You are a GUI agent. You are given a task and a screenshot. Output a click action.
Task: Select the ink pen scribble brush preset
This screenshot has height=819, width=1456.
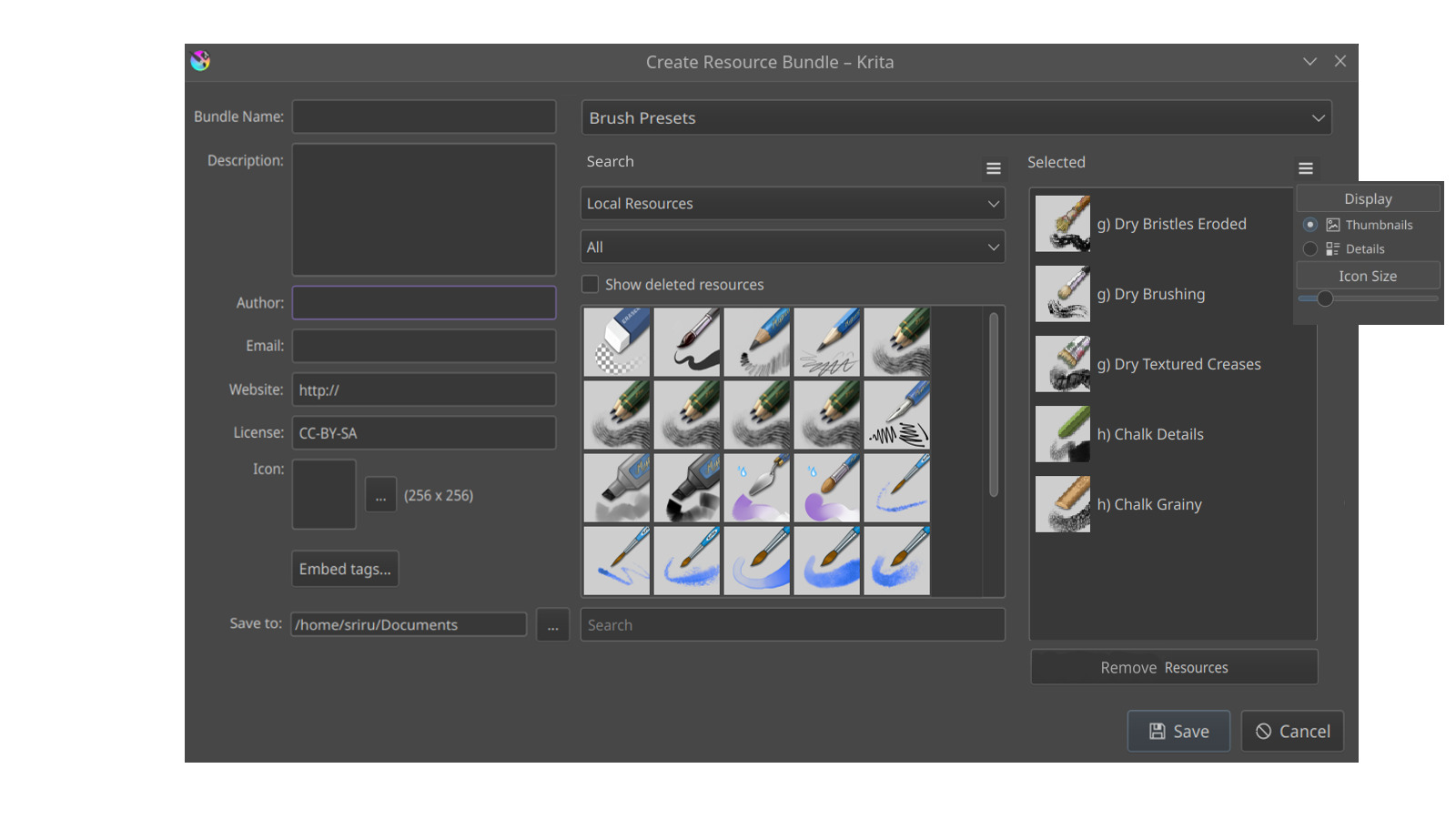coord(896,415)
